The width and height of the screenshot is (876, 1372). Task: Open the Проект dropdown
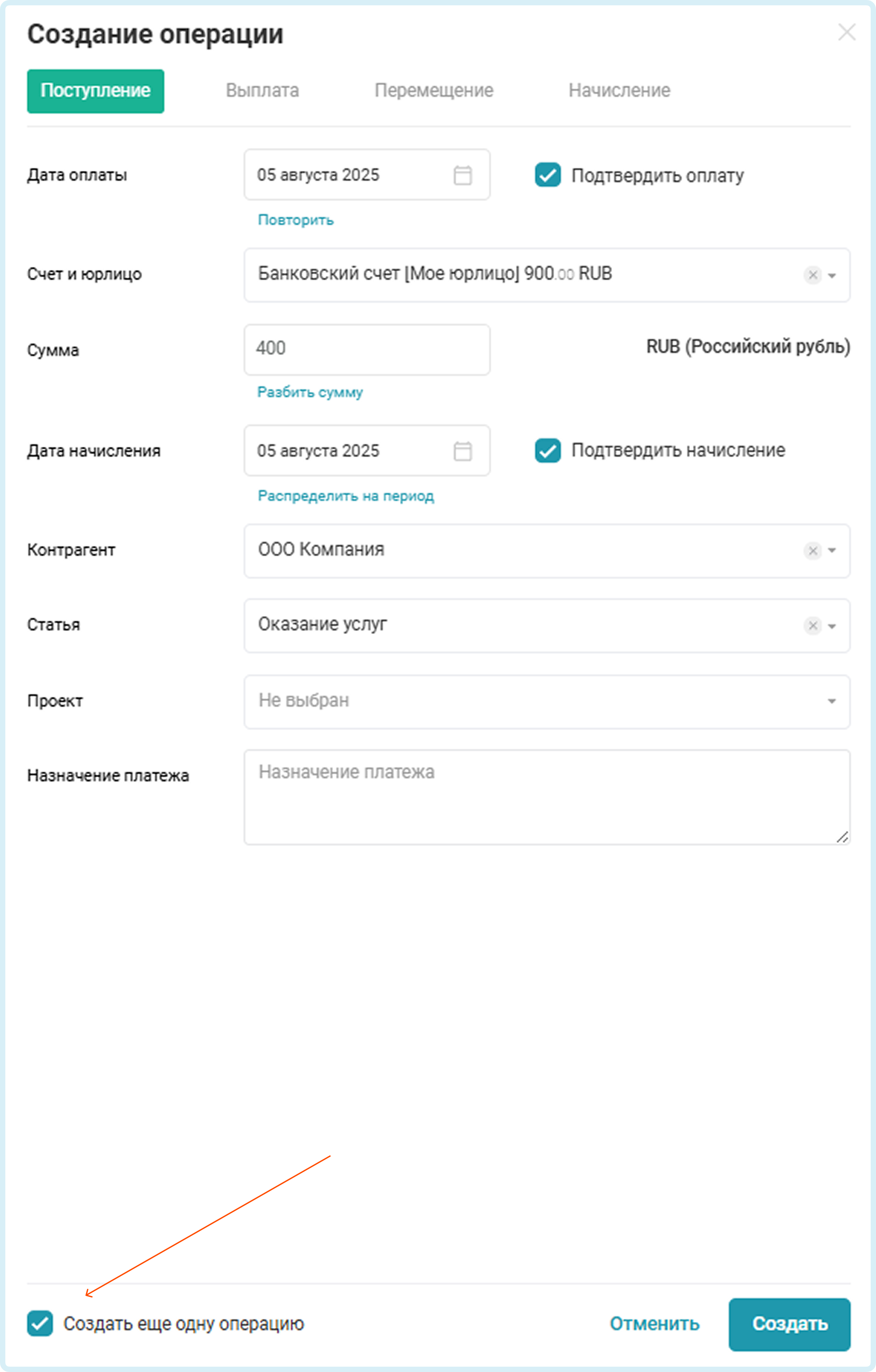(x=547, y=701)
